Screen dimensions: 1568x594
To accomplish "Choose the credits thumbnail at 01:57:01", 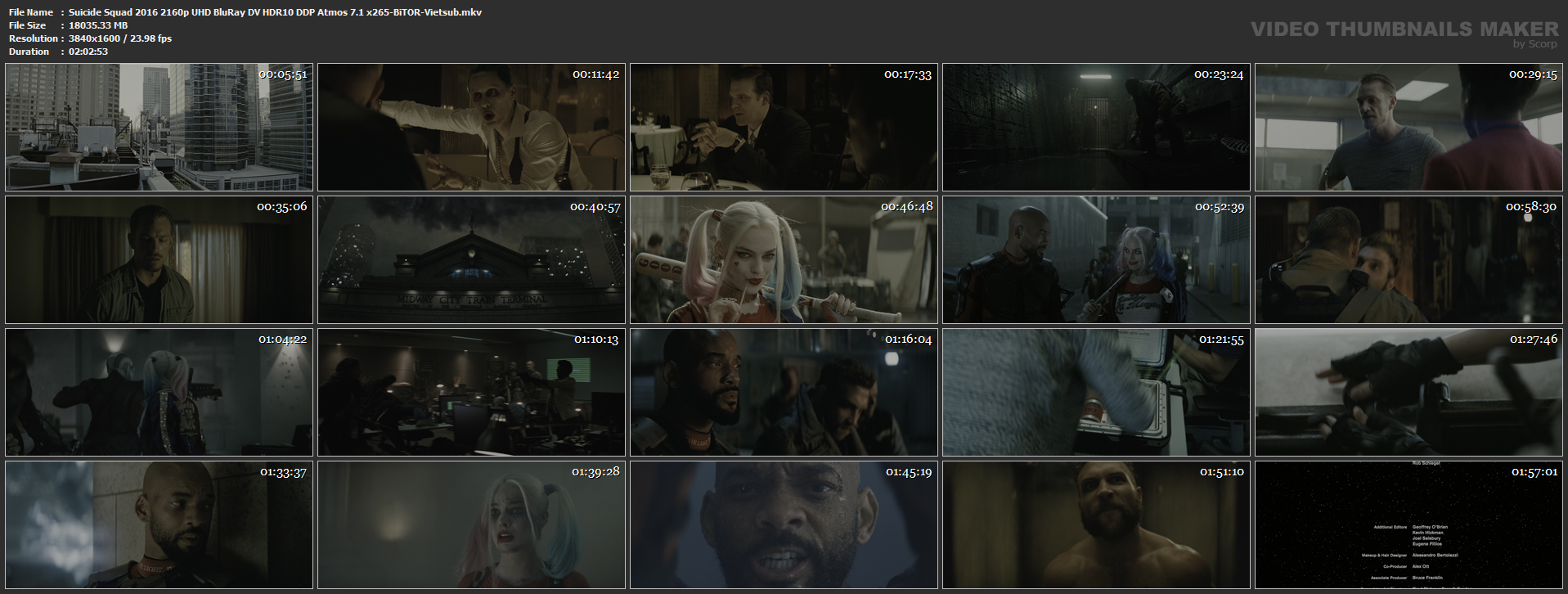I will click(x=1409, y=524).
